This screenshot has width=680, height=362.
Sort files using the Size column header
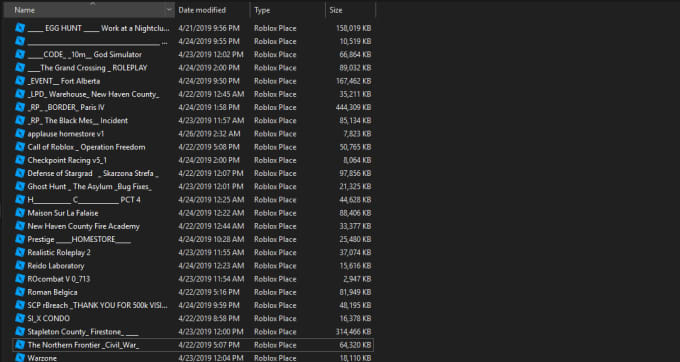[350, 10]
